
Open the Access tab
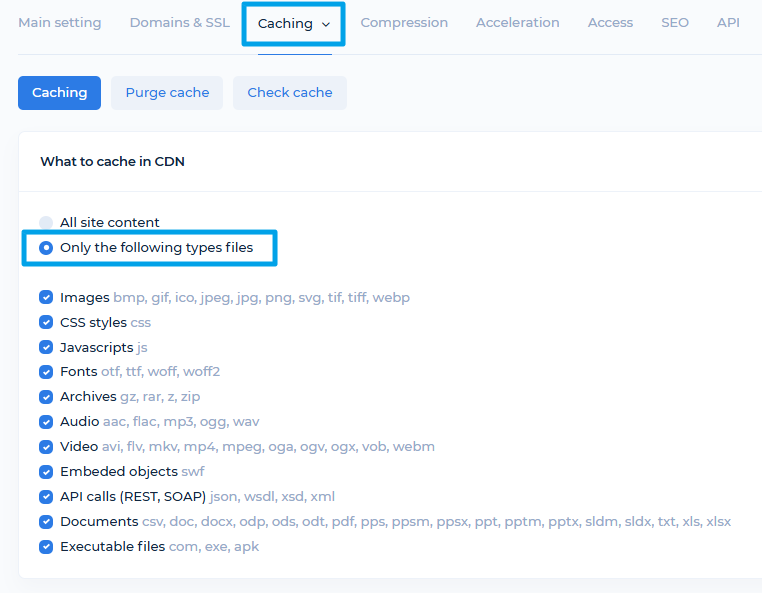coord(610,23)
